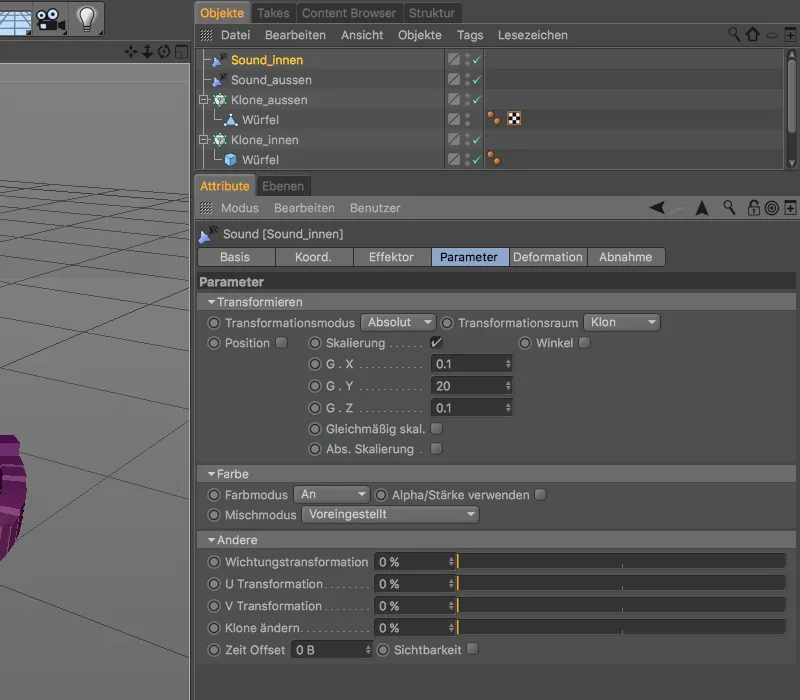
Task: Enable Abs. Skalierung checkbox
Action: pos(436,448)
